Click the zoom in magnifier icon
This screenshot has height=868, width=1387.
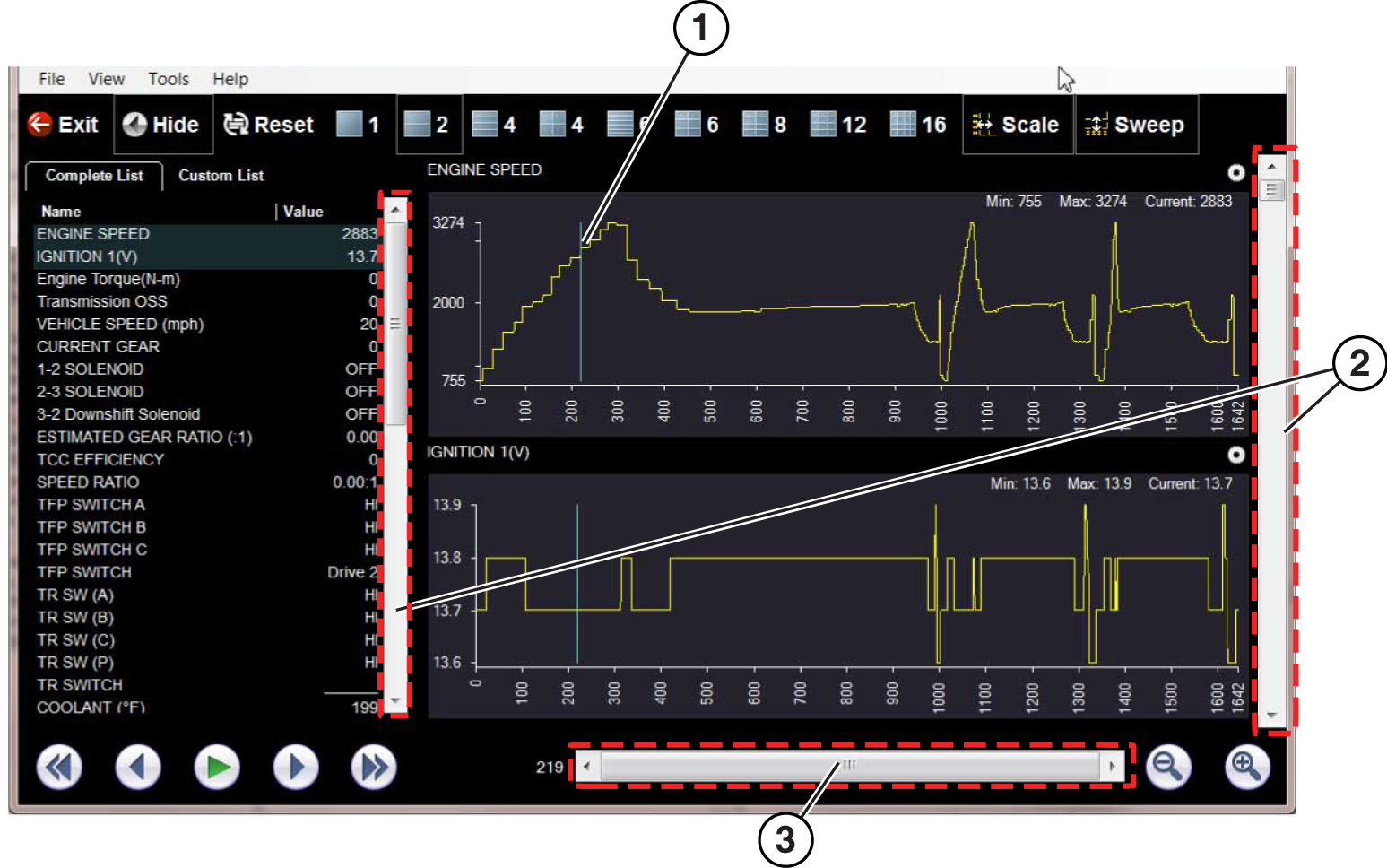click(1247, 767)
